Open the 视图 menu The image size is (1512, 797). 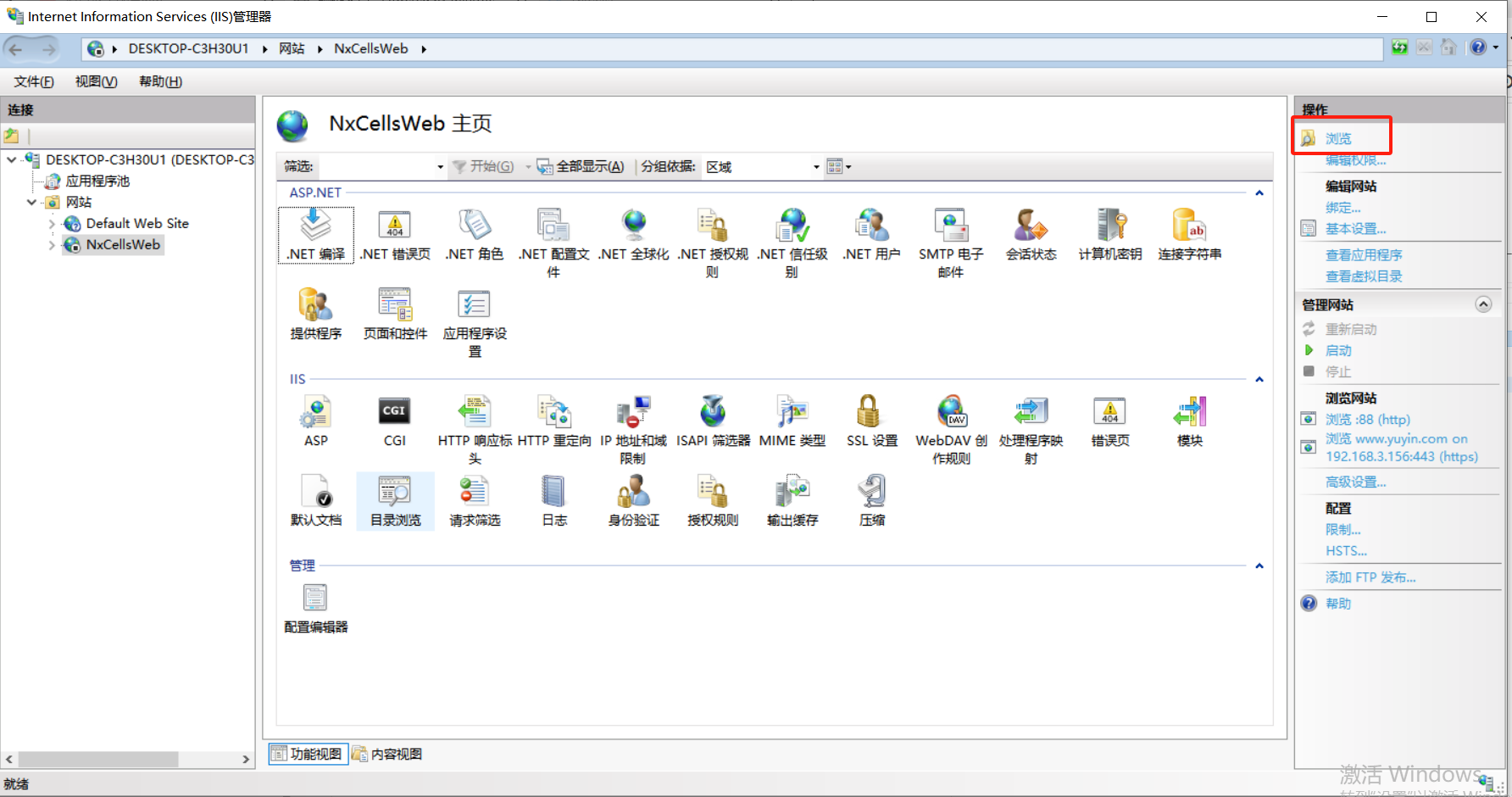click(96, 81)
